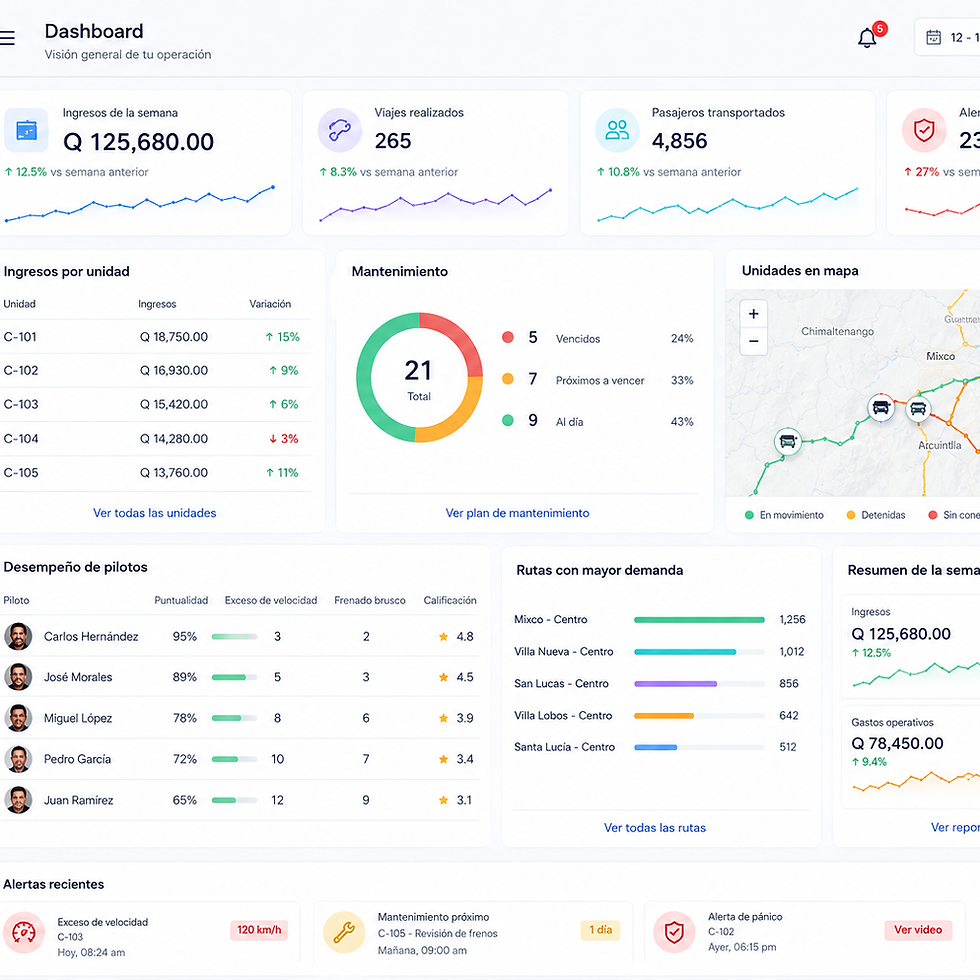Click the Villa Nueva - Centro demand bar
The width and height of the screenshot is (980, 980).
tap(699, 652)
